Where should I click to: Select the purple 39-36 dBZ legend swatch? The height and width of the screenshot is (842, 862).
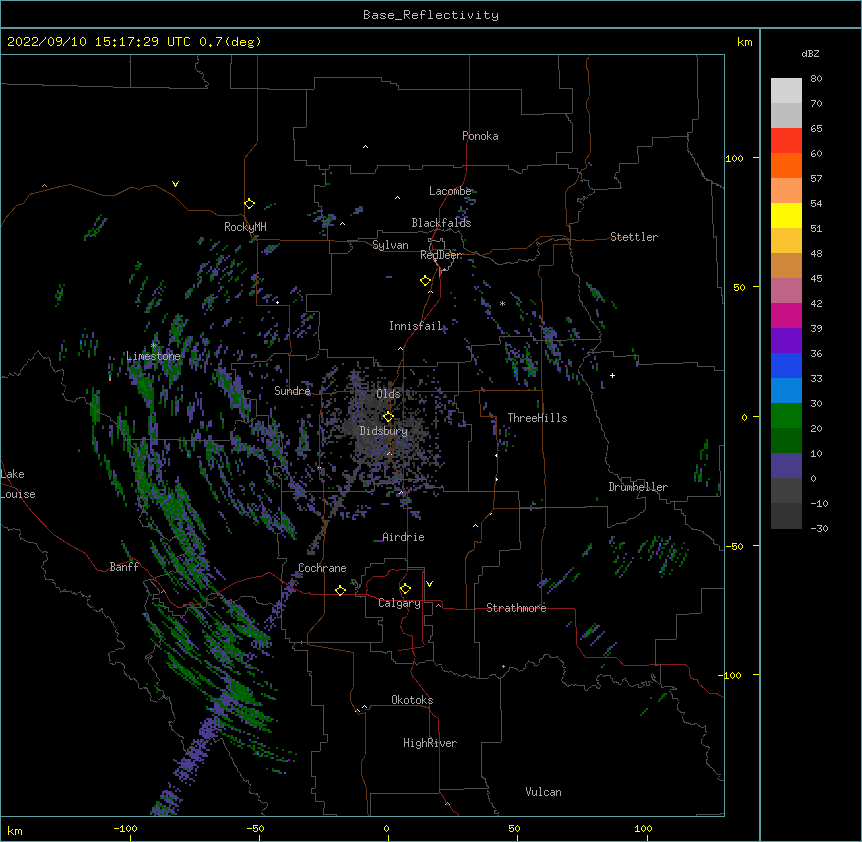tap(786, 341)
